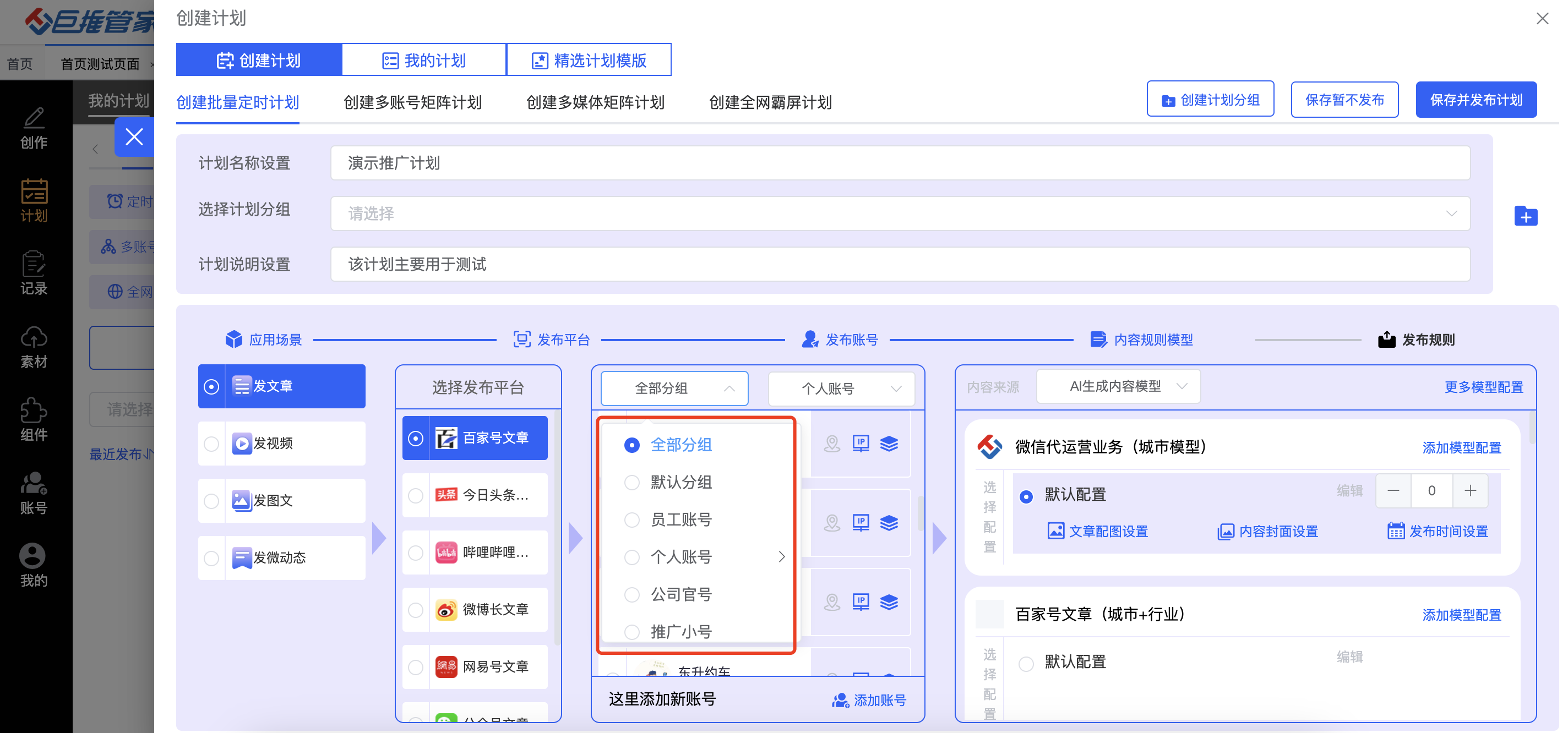Click 保存并发布计划 button
The width and height of the screenshot is (1568, 733).
1476,100
